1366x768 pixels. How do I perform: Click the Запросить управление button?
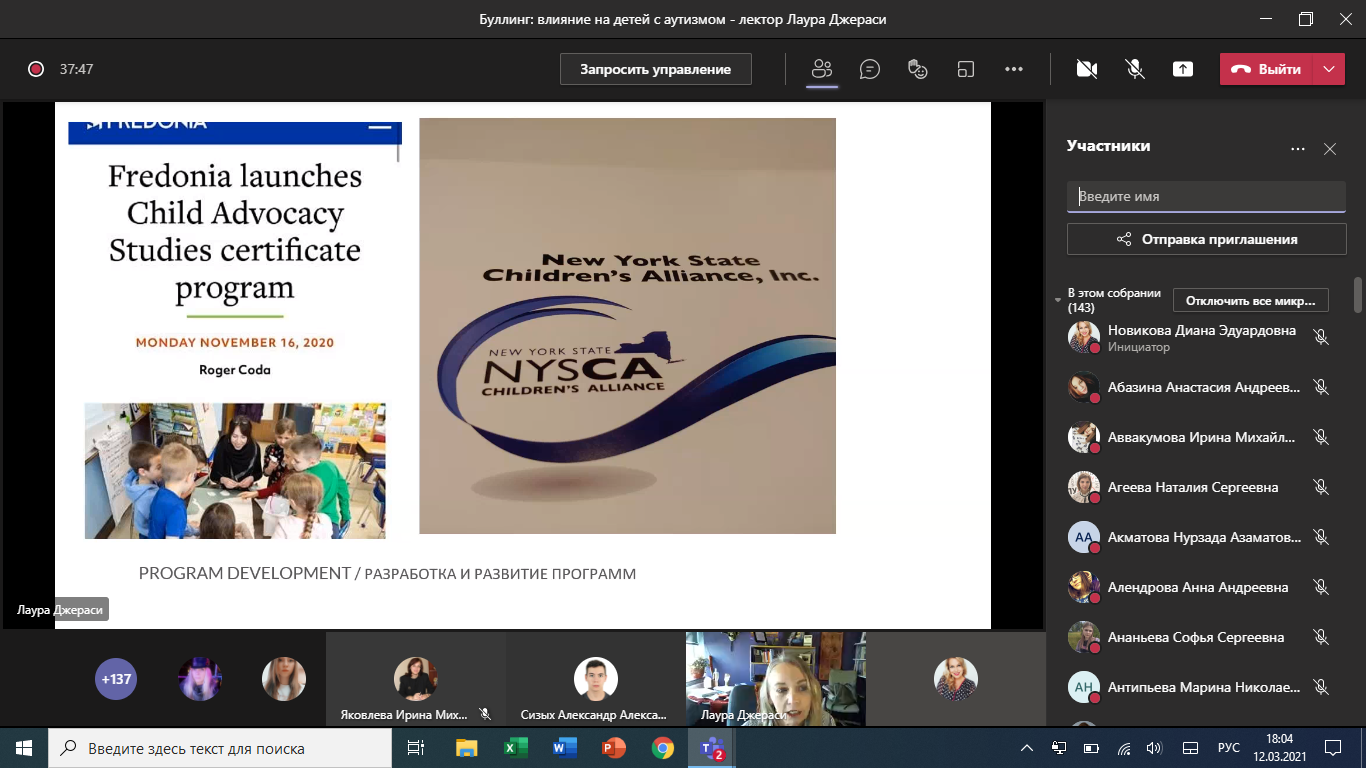(x=656, y=69)
